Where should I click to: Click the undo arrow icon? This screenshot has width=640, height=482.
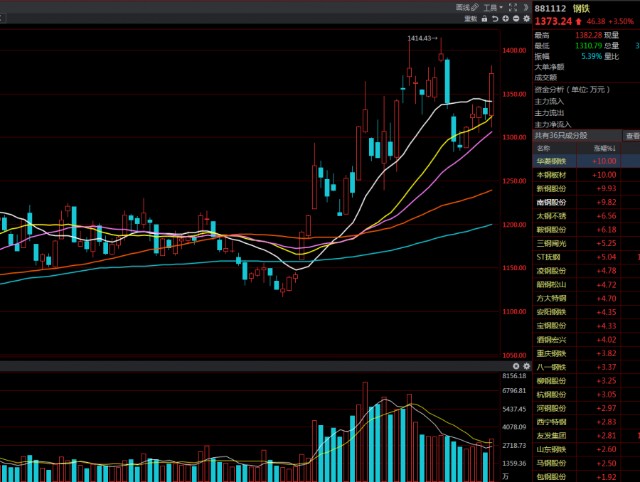(x=495, y=18)
